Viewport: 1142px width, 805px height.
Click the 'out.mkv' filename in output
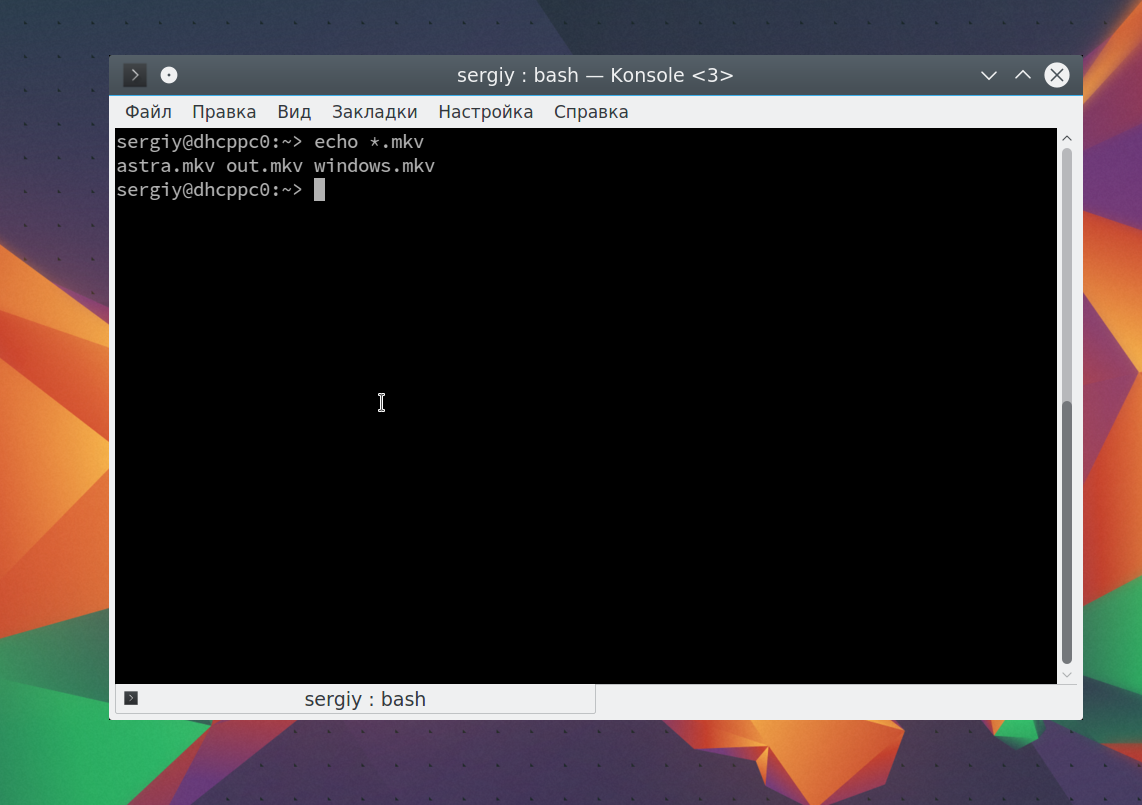[x=264, y=166]
